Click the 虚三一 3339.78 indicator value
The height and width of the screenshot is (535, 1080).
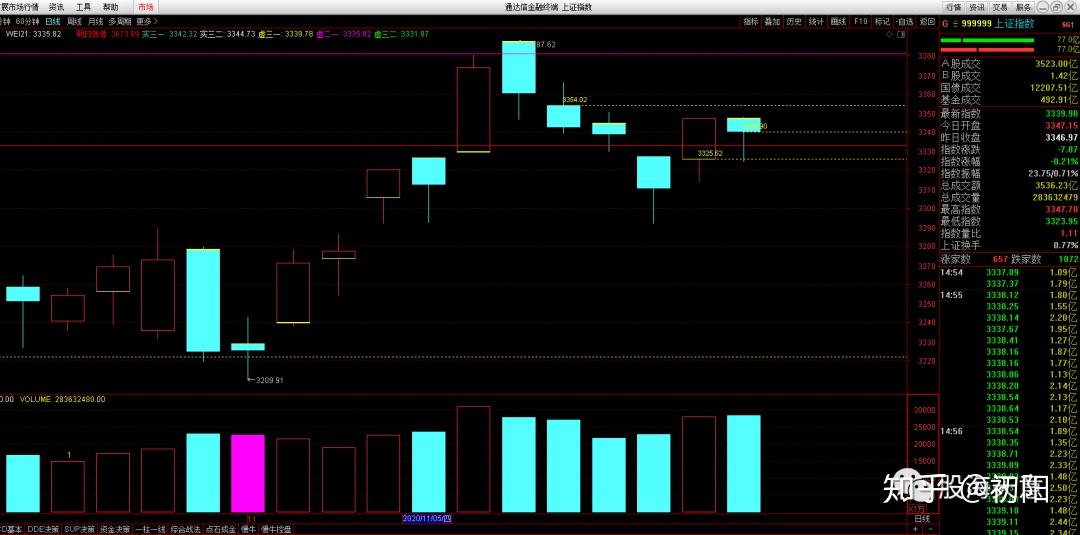(x=286, y=34)
